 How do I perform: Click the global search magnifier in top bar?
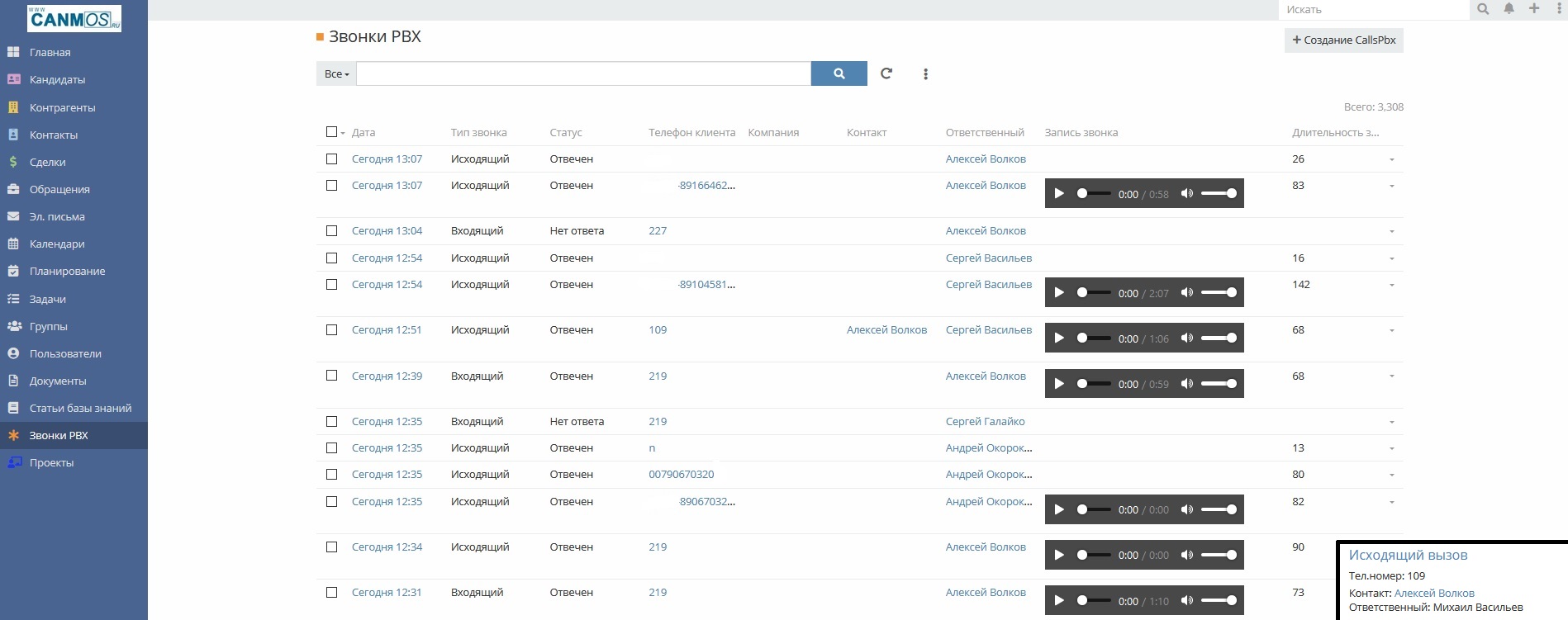tap(1483, 9)
